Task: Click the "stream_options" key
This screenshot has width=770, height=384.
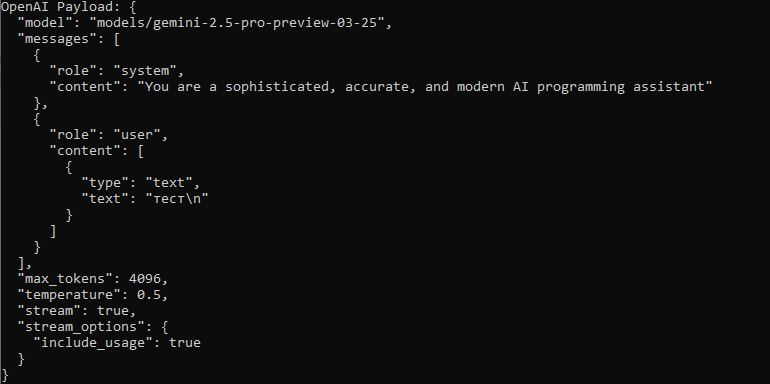Action: [x=82, y=327]
